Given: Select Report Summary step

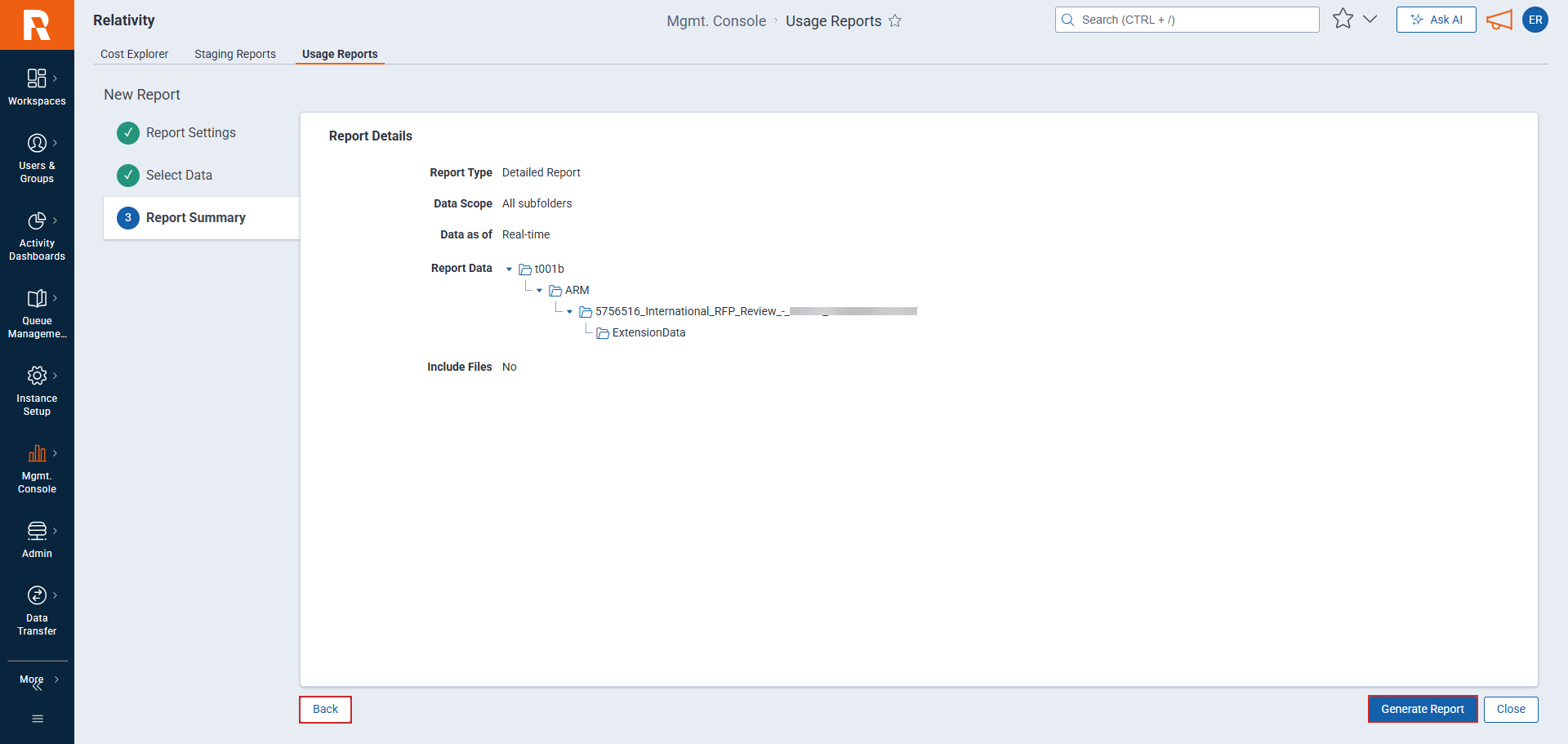Looking at the screenshot, I should (x=201, y=218).
